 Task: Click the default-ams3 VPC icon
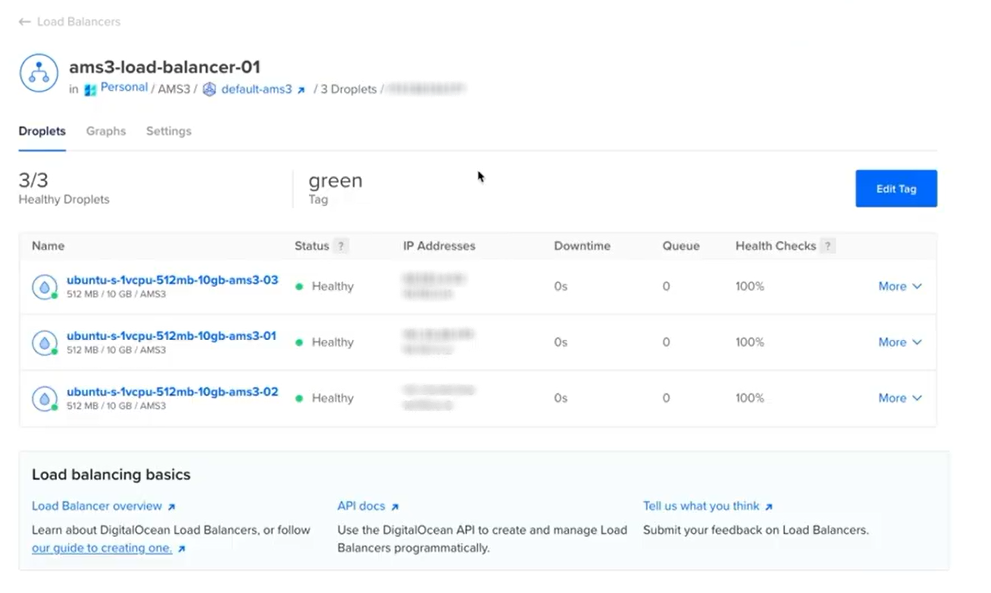(209, 90)
